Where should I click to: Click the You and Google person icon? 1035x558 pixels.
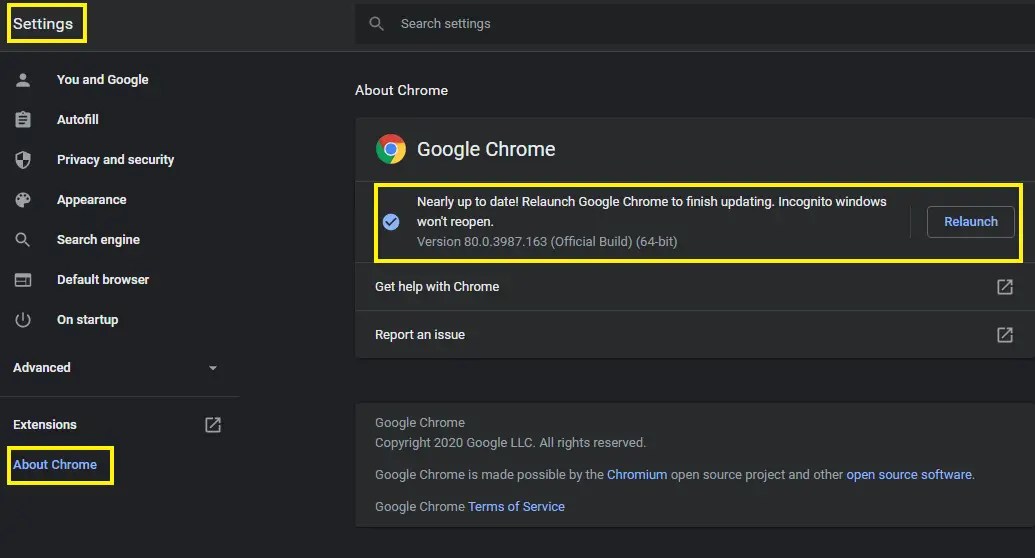23,80
